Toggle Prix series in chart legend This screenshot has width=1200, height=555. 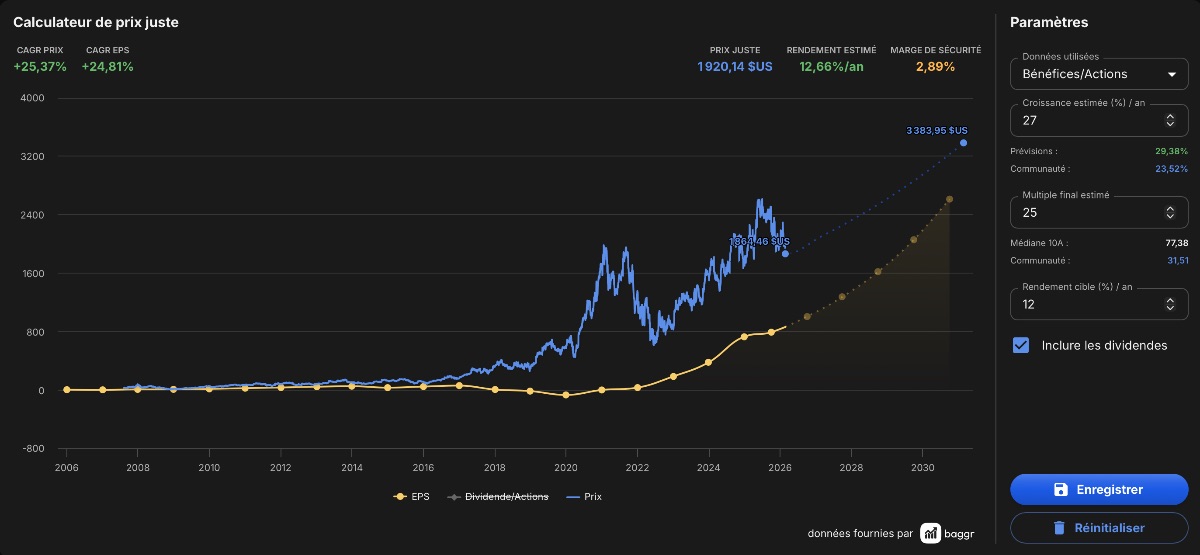coord(583,496)
